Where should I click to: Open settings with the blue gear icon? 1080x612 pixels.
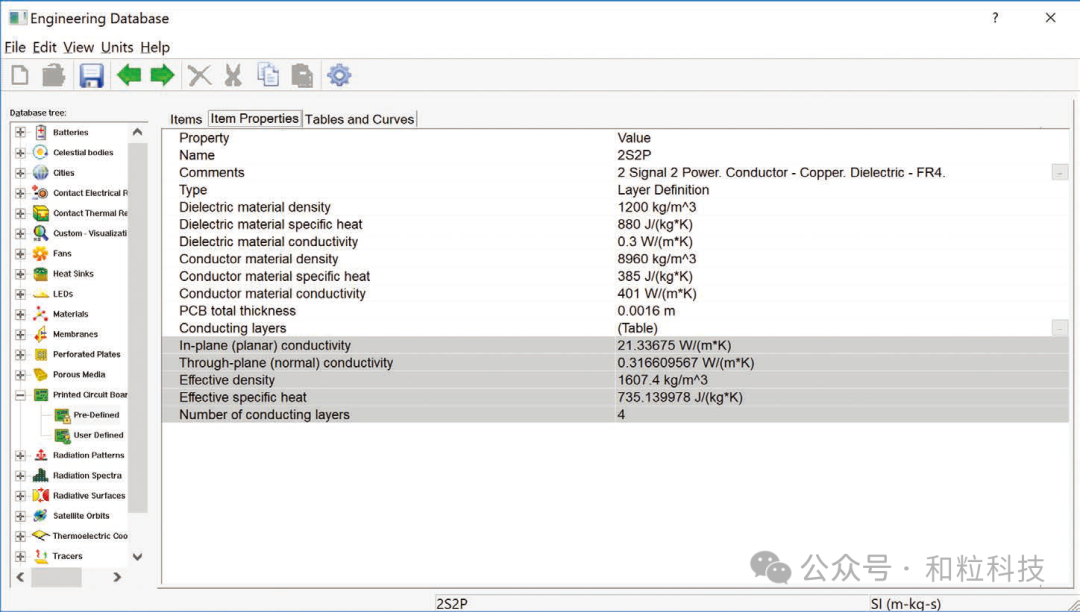point(339,75)
